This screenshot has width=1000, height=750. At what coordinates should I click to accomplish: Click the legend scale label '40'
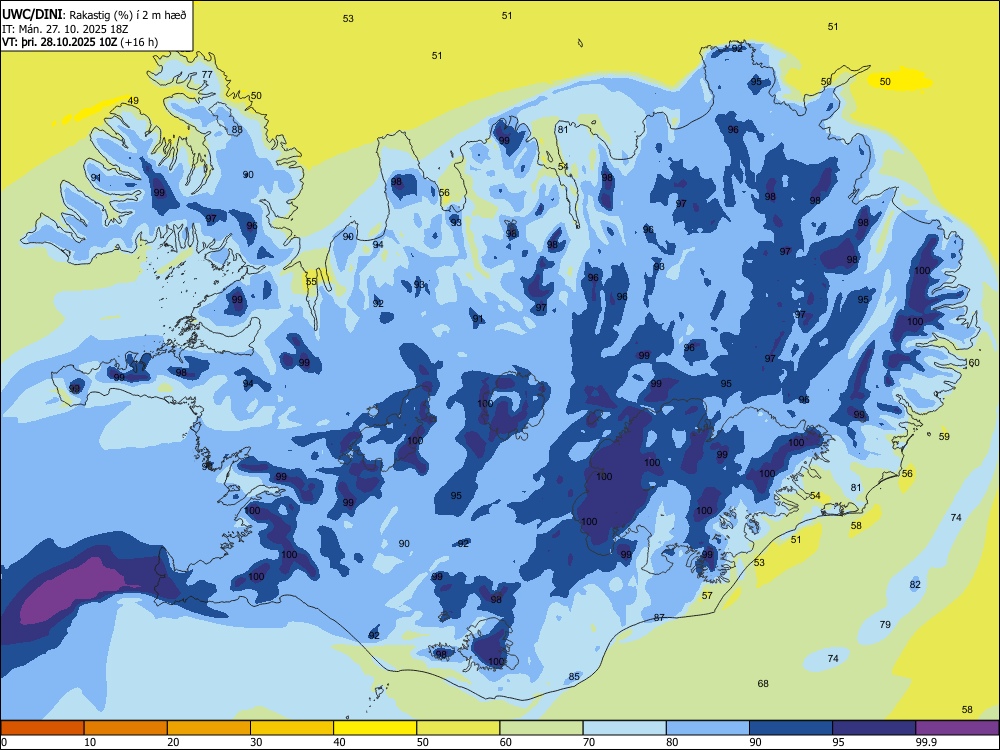(339, 742)
